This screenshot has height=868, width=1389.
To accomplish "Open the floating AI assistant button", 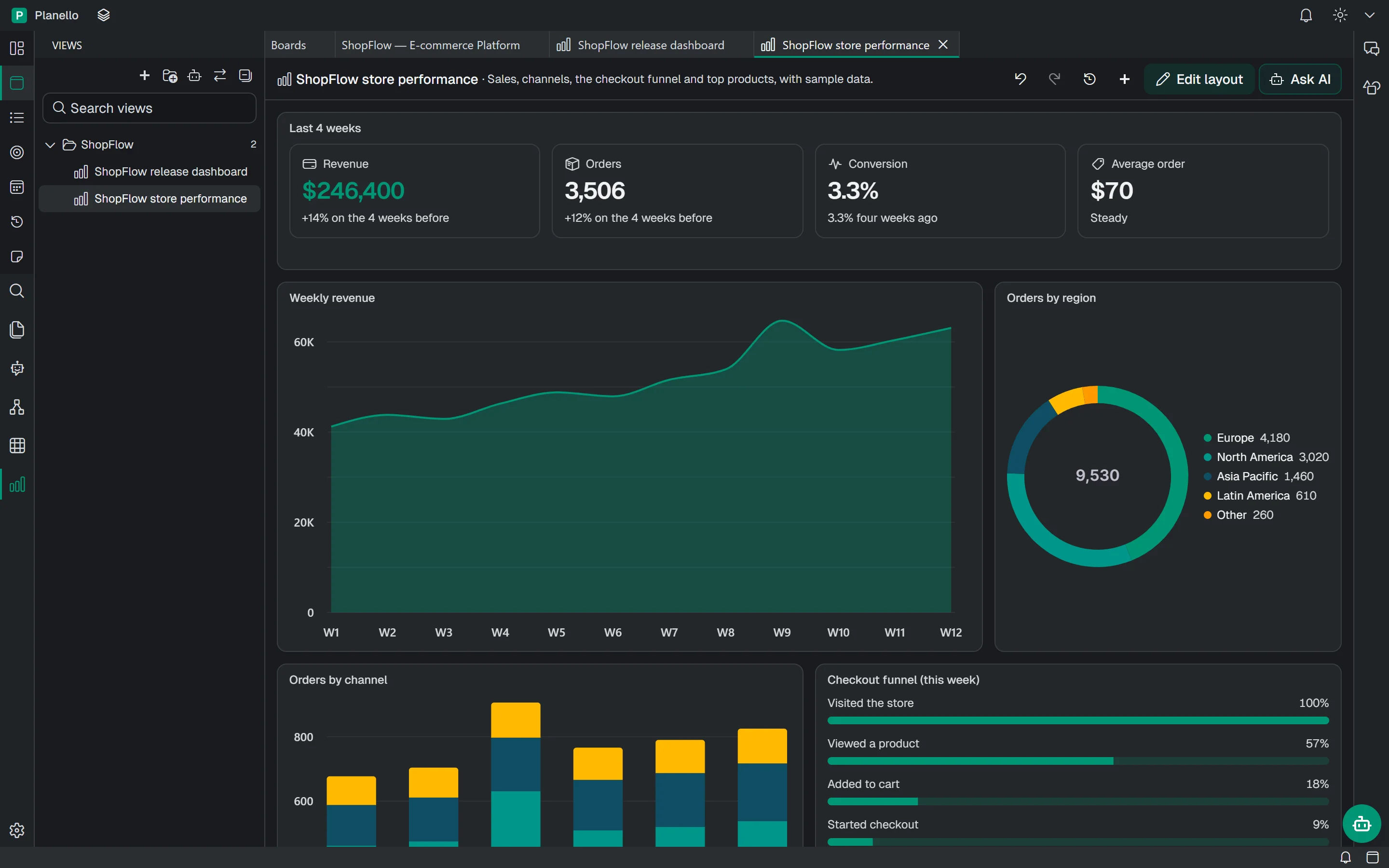I will (1362, 824).
